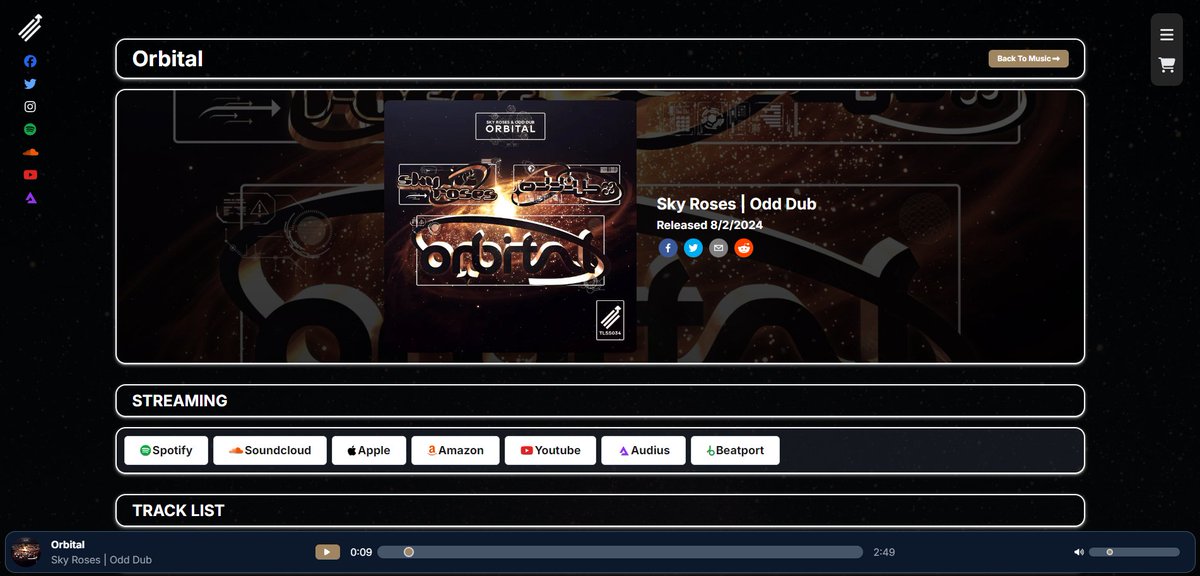Click the Orbital page title

tap(167, 59)
